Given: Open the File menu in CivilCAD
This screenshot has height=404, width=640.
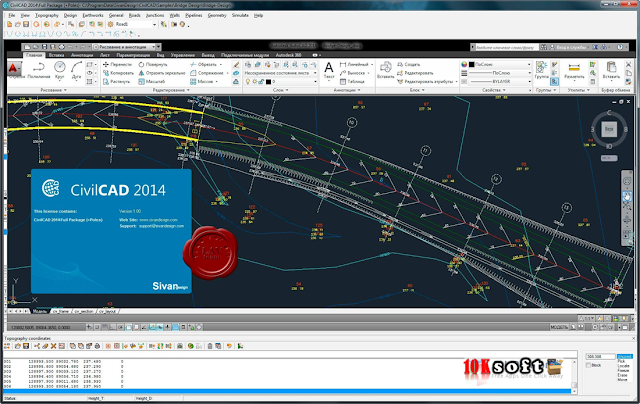Looking at the screenshot, I should [x=12, y=16].
